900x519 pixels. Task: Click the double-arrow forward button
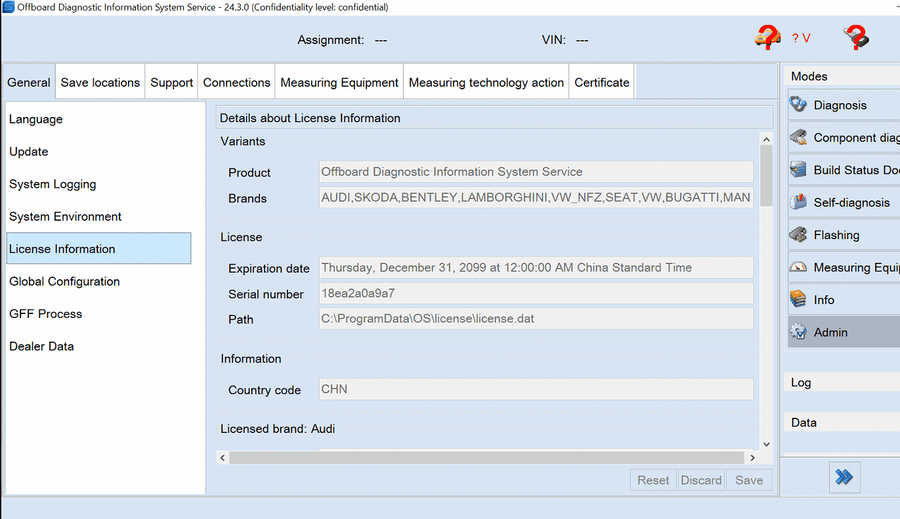[x=844, y=478]
